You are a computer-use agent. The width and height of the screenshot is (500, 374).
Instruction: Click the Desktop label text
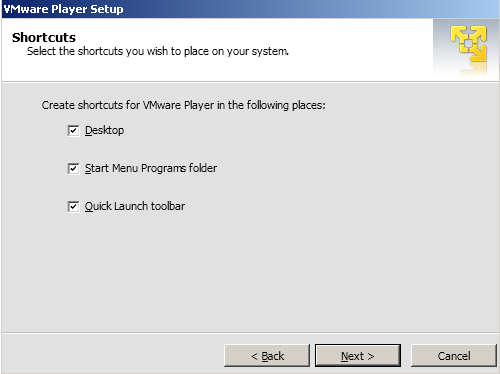pyautogui.click(x=104, y=130)
